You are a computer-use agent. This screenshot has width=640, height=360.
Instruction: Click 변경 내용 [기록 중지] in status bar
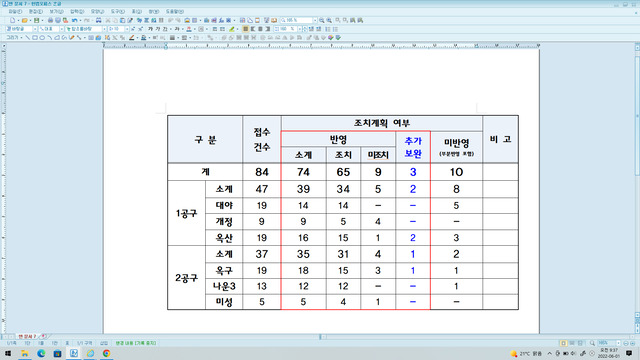pyautogui.click(x=136, y=343)
